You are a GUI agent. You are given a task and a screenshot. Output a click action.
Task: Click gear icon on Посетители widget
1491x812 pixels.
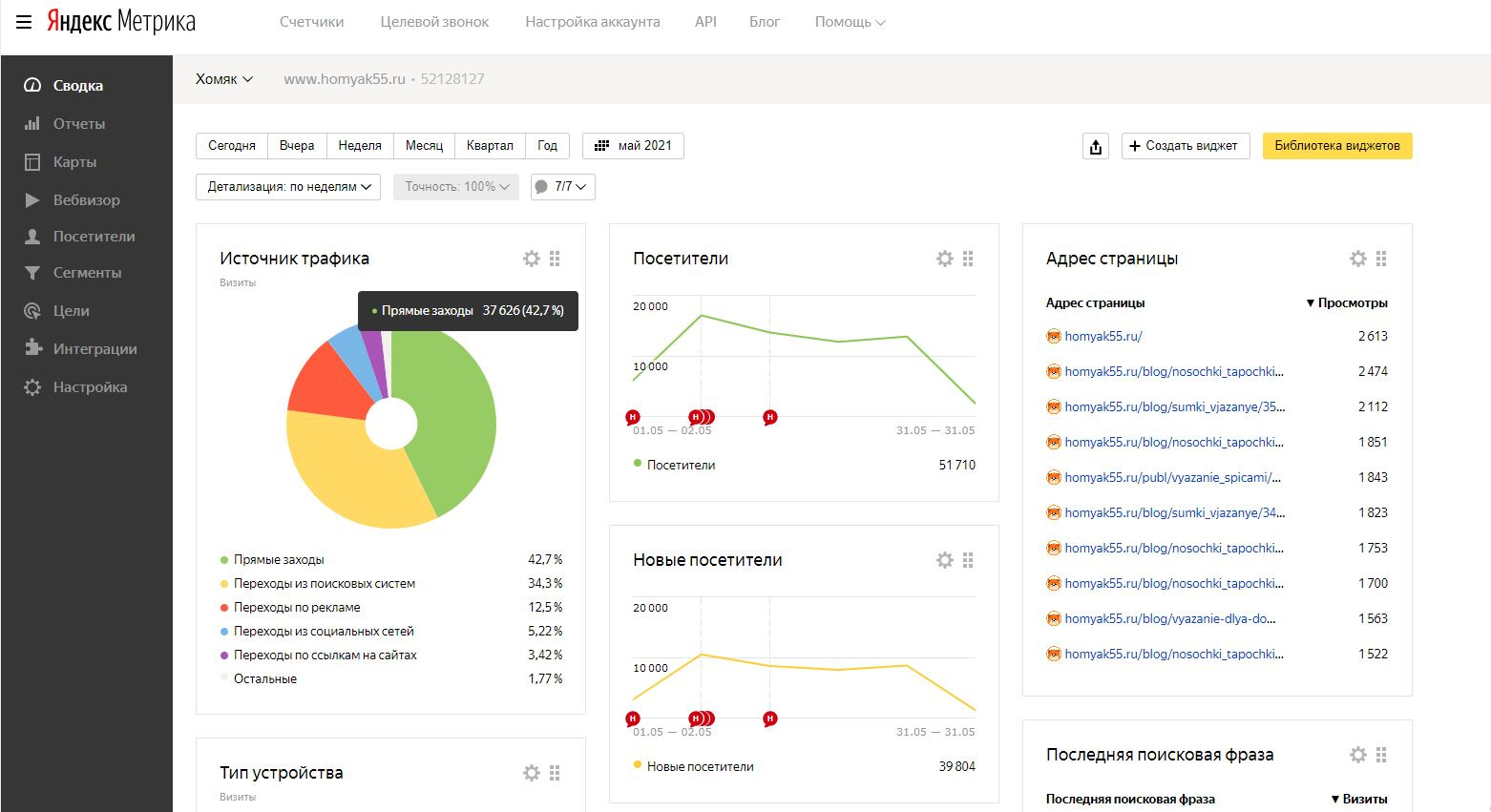945,259
